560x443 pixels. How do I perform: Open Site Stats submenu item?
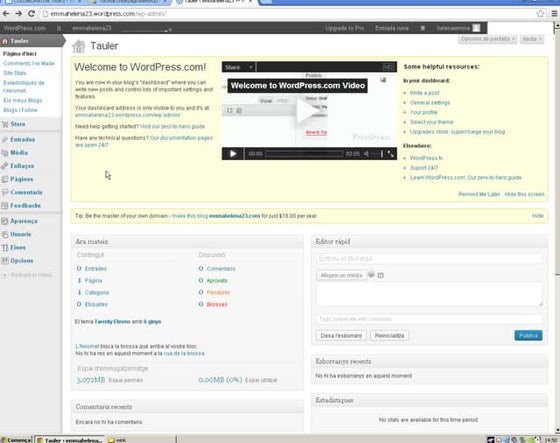(x=15, y=73)
